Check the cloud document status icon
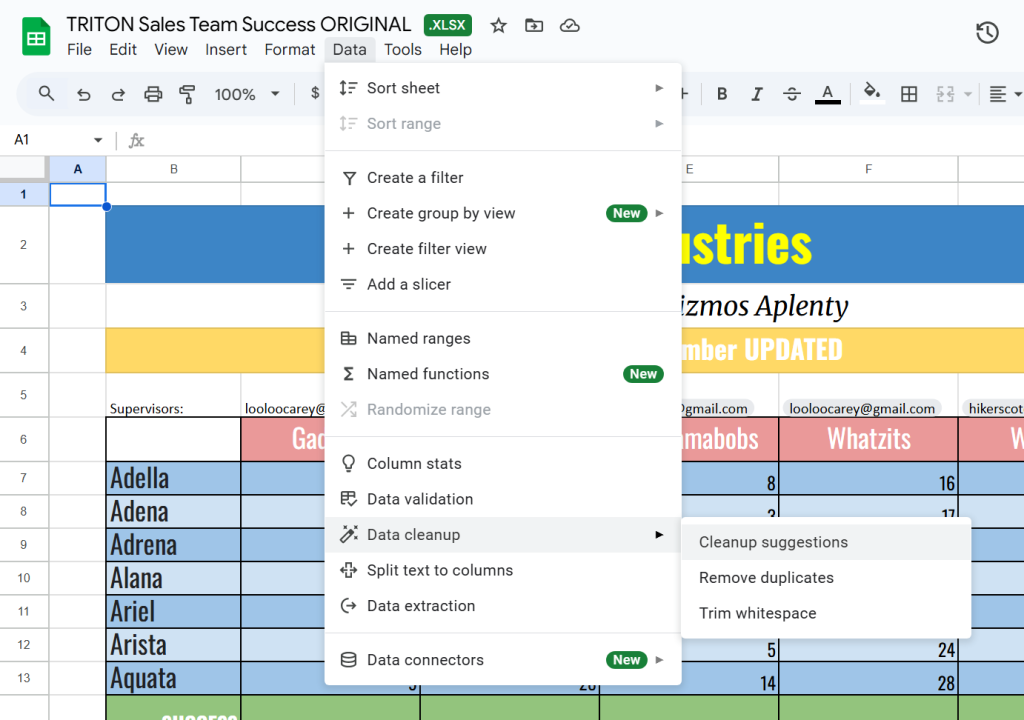 pyautogui.click(x=569, y=25)
